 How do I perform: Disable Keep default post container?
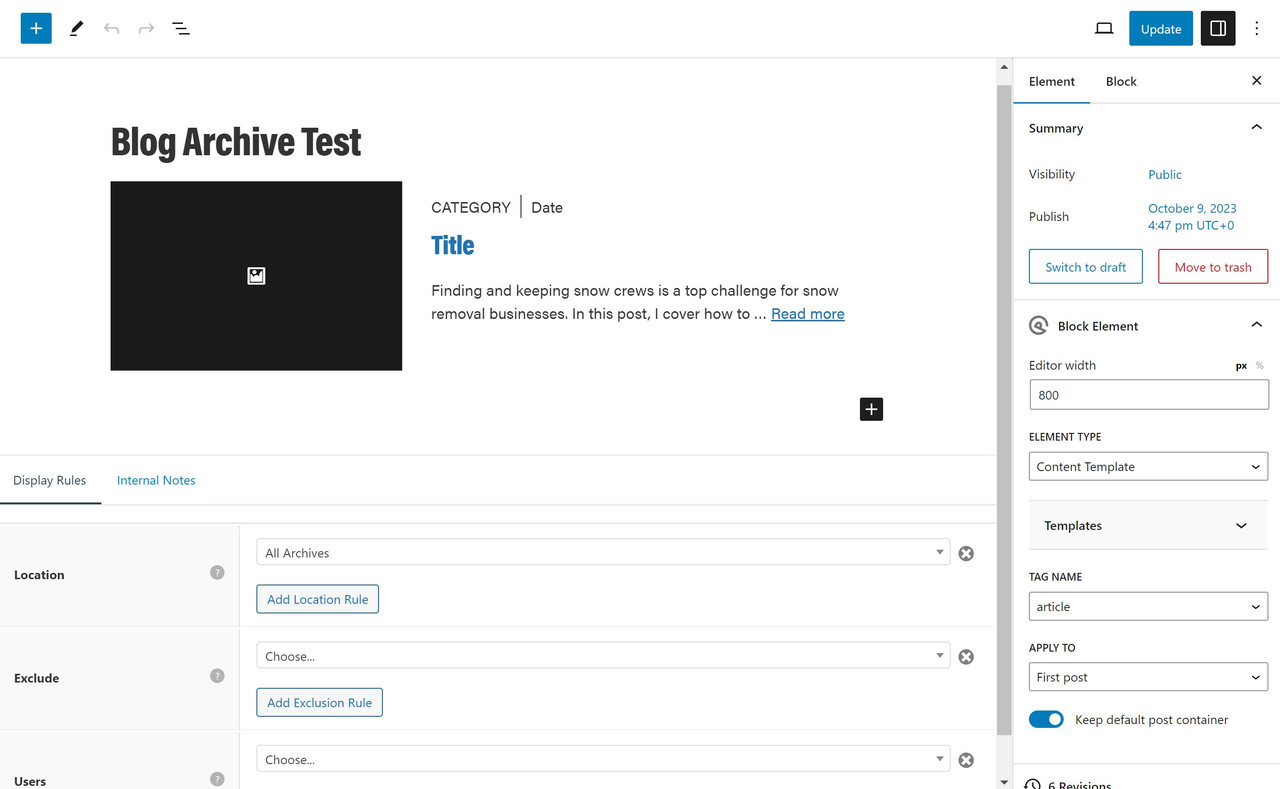[x=1046, y=719]
